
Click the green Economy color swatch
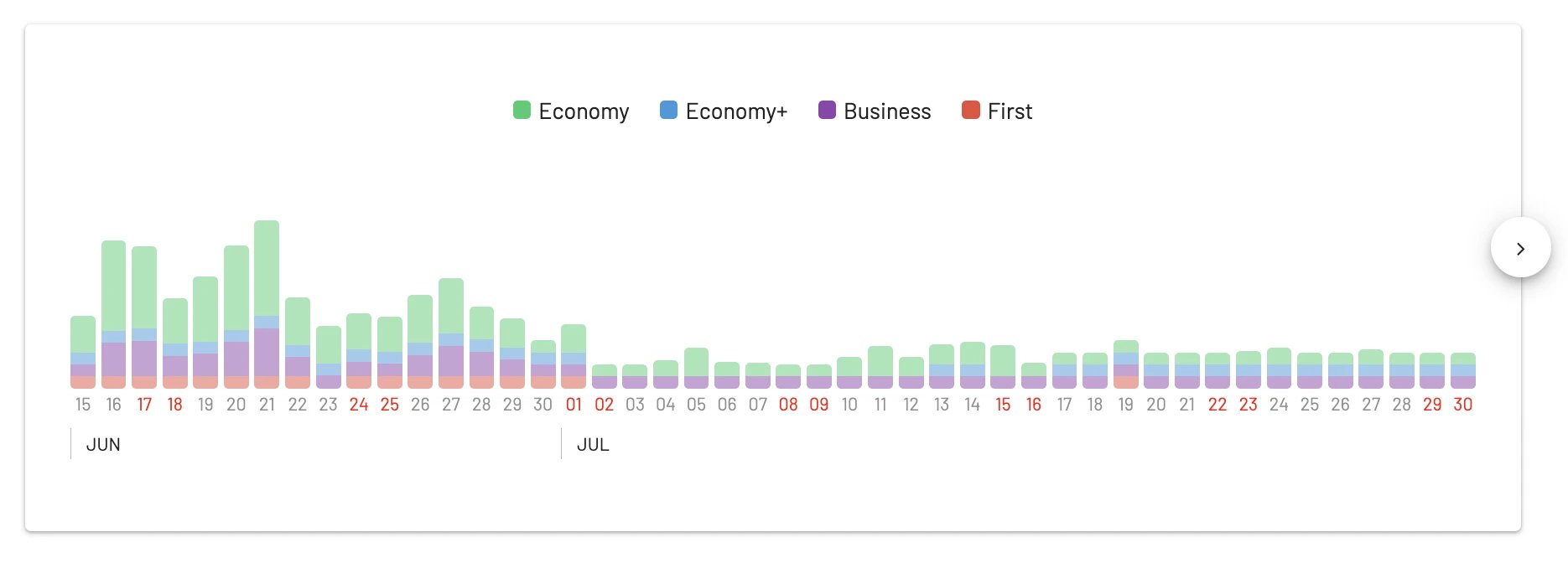click(x=522, y=110)
